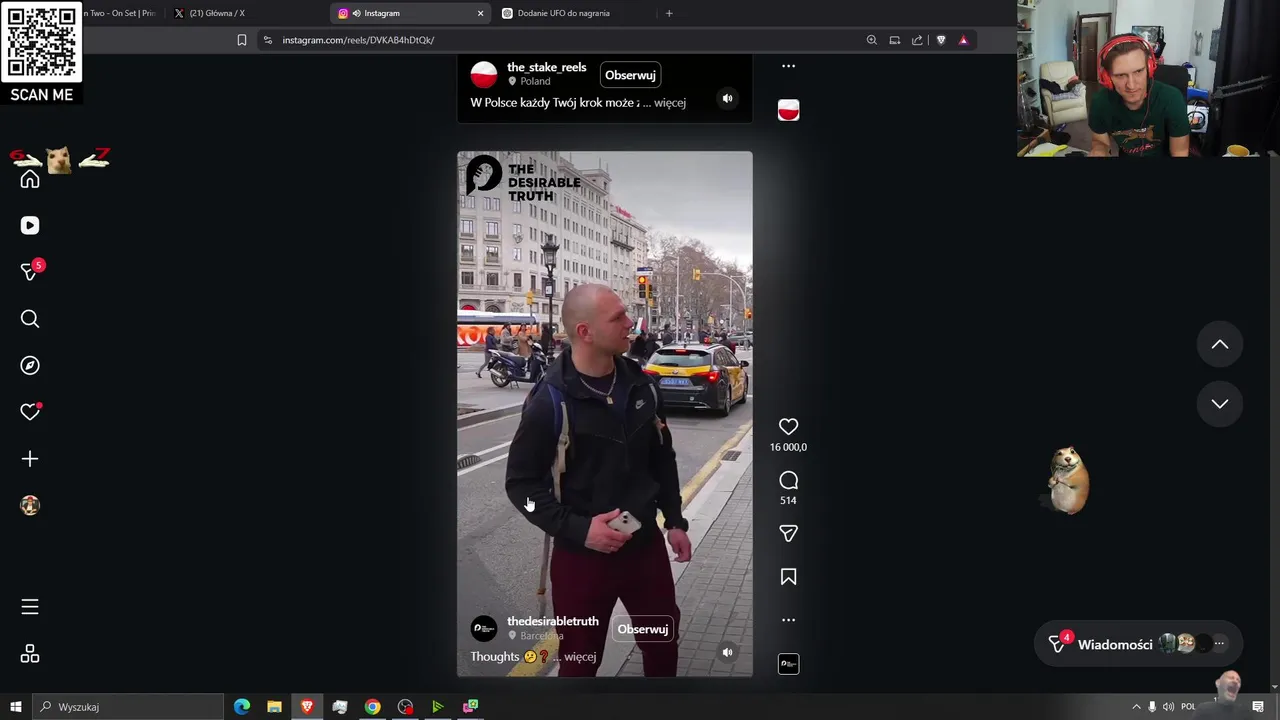Open more options for thedesirabletruth reel
The image size is (1280, 720).
click(x=788, y=620)
